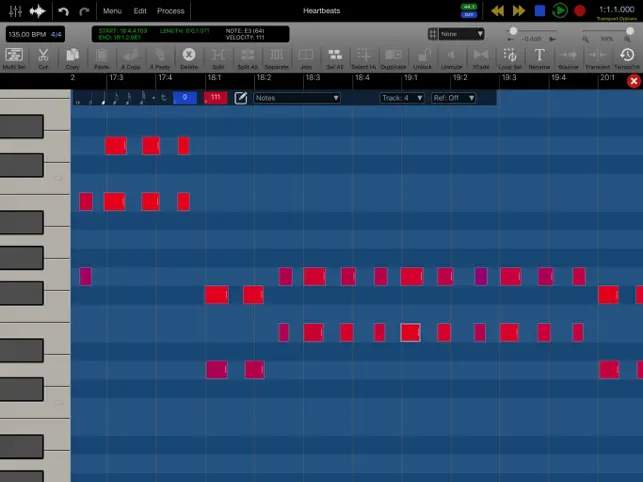Click the Paste clipboard icon
Screen dimensions: 643x482
pyautogui.click(x=101, y=58)
